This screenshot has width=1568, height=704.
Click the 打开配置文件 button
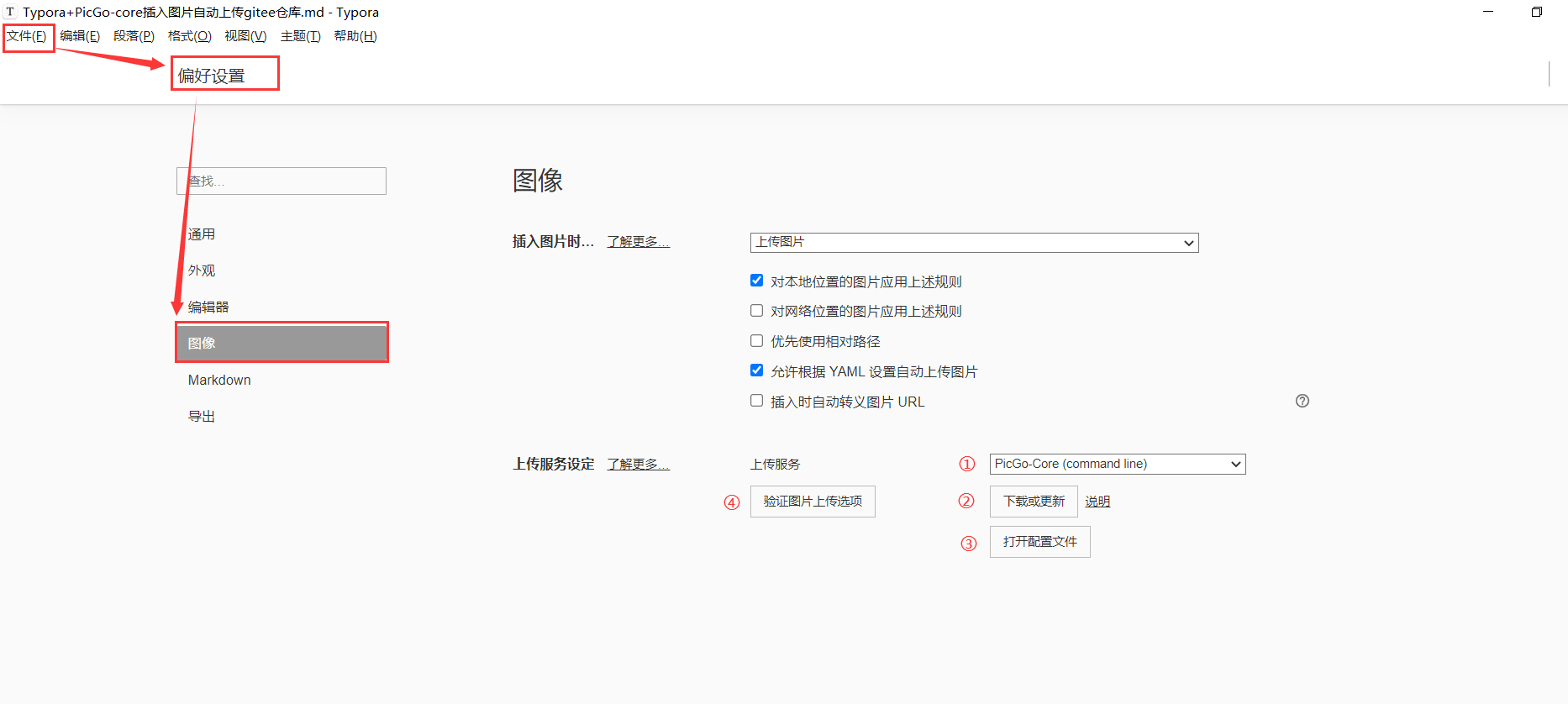[1039, 542]
